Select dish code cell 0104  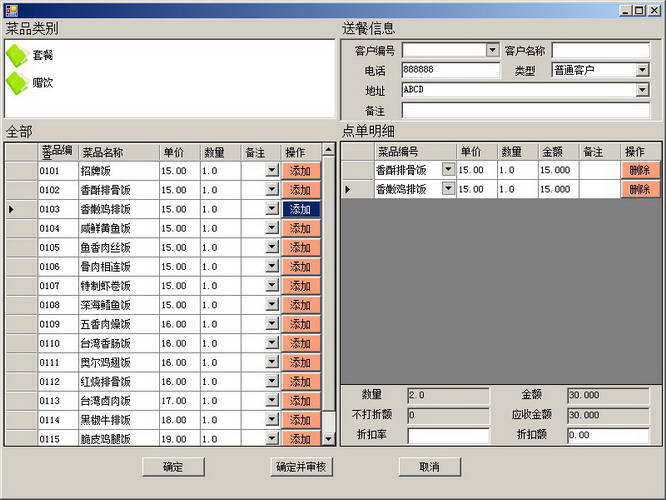coord(58,228)
